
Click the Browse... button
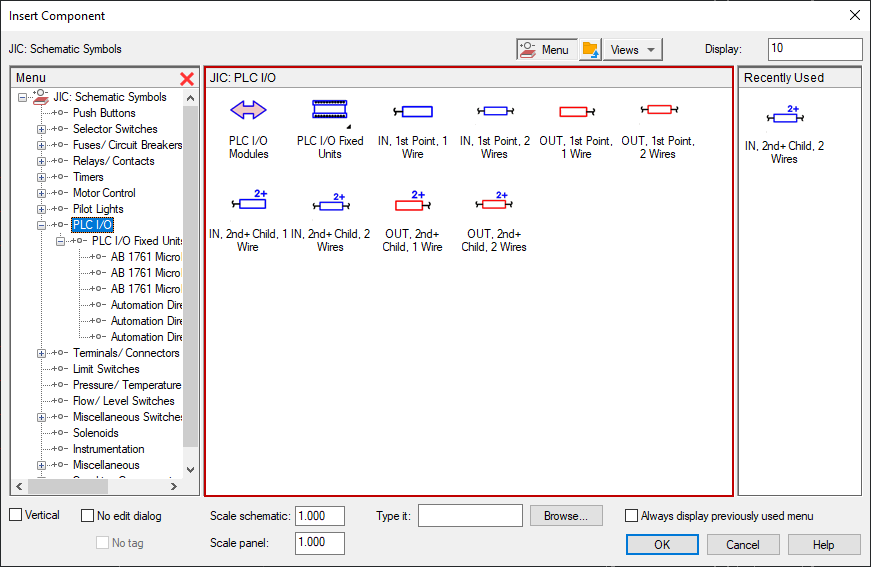click(x=566, y=516)
